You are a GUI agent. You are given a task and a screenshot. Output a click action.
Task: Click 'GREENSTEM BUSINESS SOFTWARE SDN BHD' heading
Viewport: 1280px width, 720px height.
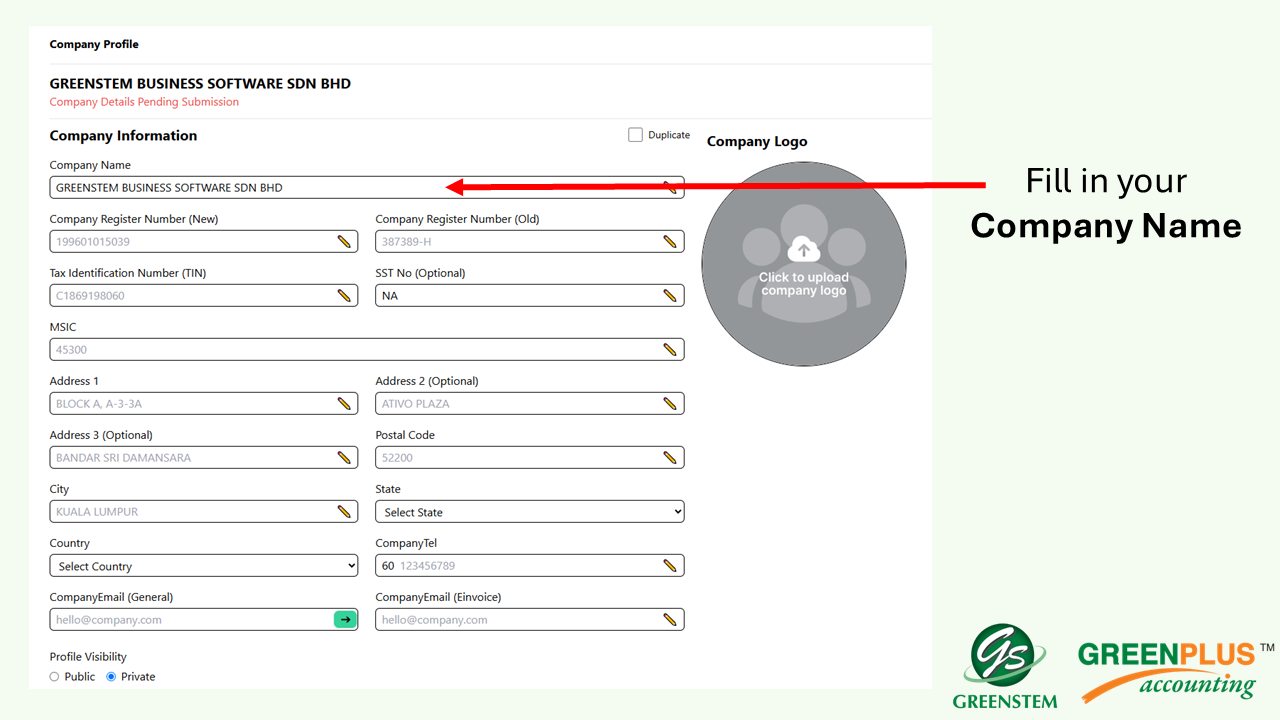pyautogui.click(x=200, y=84)
